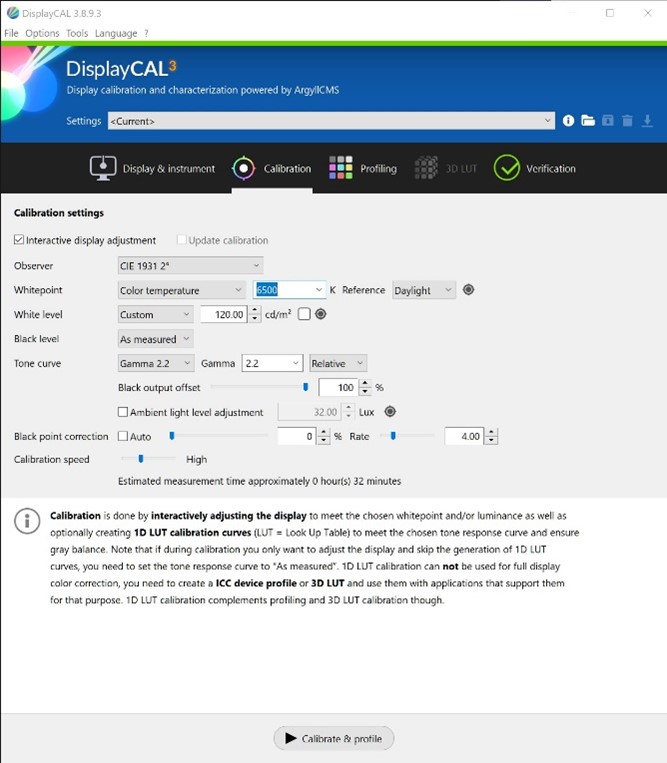Click the install profile download icon

pos(647,121)
